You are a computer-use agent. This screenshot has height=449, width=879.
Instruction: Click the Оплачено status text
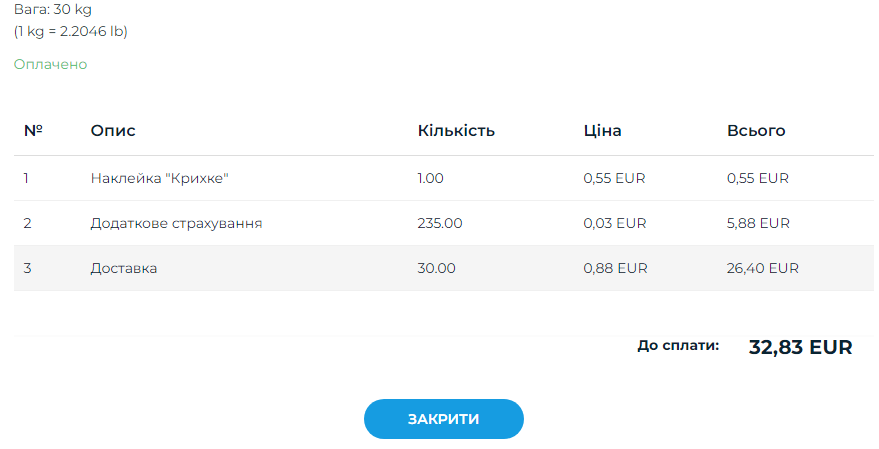pos(50,64)
